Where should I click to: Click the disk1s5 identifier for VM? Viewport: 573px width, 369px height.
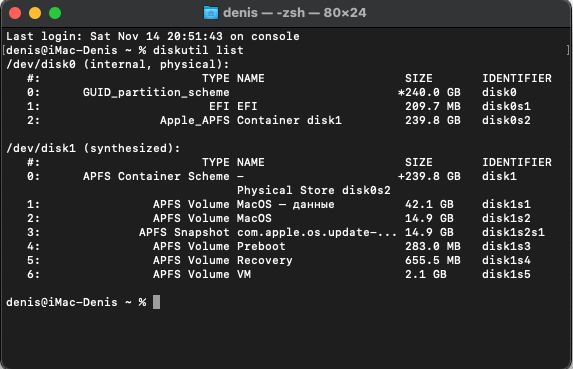point(506,274)
